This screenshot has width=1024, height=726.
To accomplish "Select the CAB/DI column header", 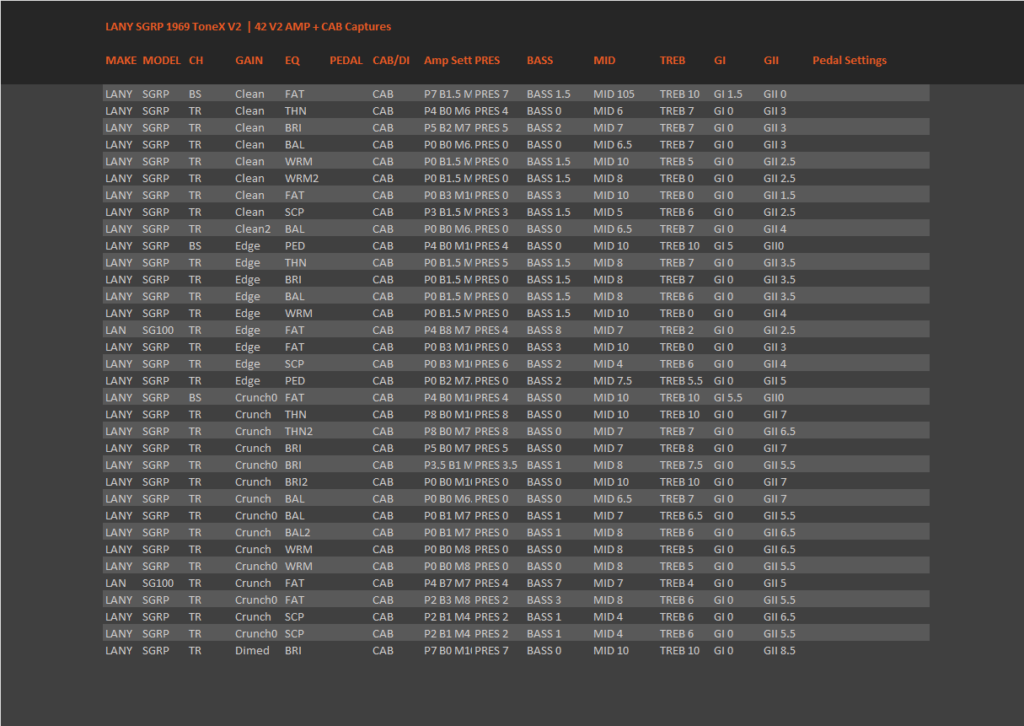I will click(x=391, y=60).
